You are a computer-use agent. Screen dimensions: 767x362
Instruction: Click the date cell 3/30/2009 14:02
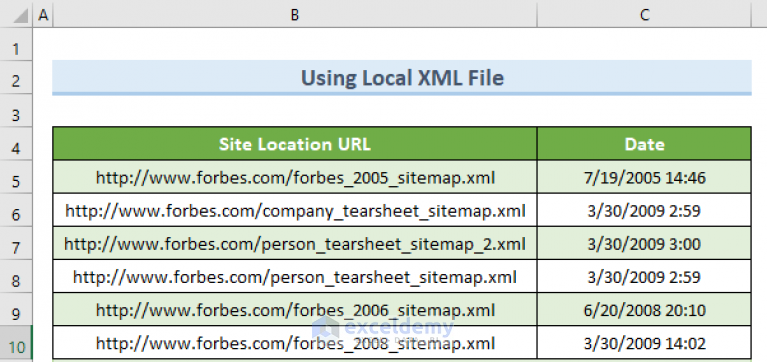pos(644,343)
